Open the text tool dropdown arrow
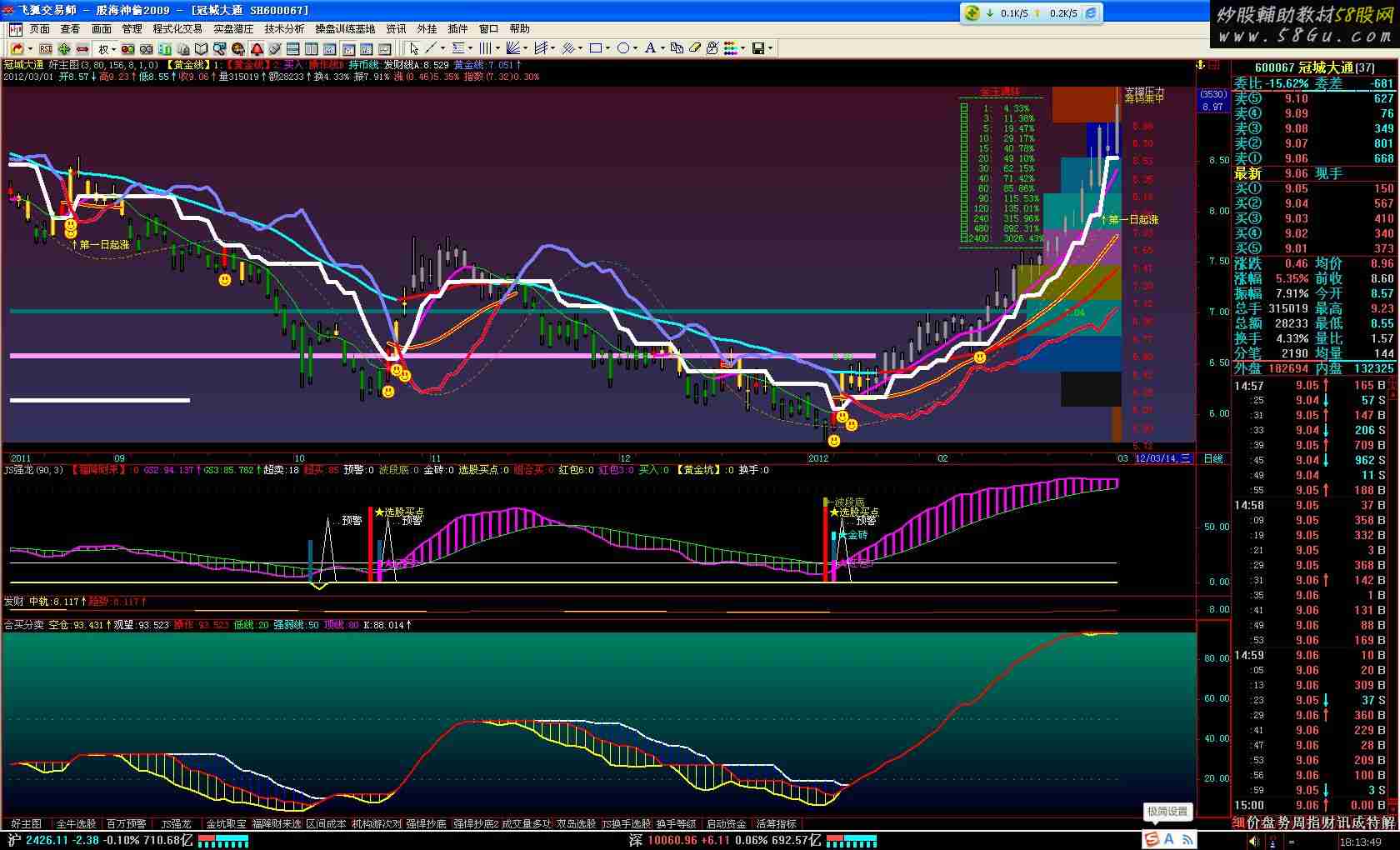 pos(662,48)
